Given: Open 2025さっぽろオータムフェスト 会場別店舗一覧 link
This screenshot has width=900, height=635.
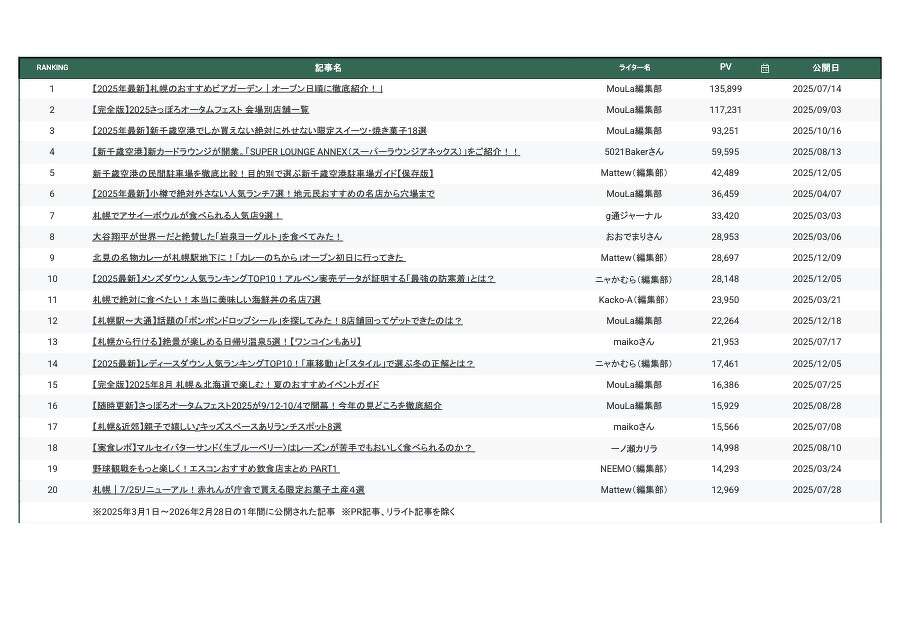Looking at the screenshot, I should click(x=200, y=110).
